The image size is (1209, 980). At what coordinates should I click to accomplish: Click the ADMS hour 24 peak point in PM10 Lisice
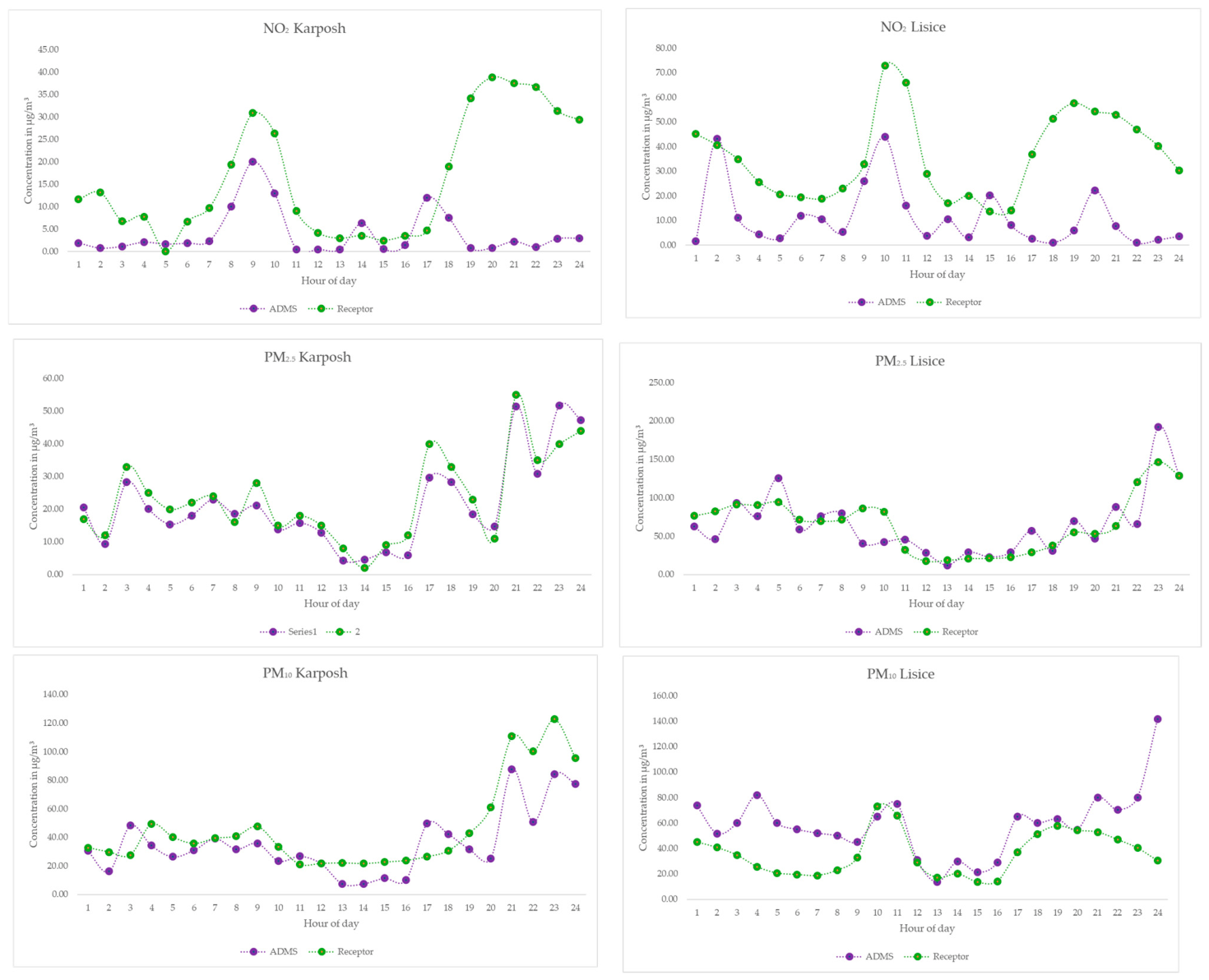[x=1157, y=719]
